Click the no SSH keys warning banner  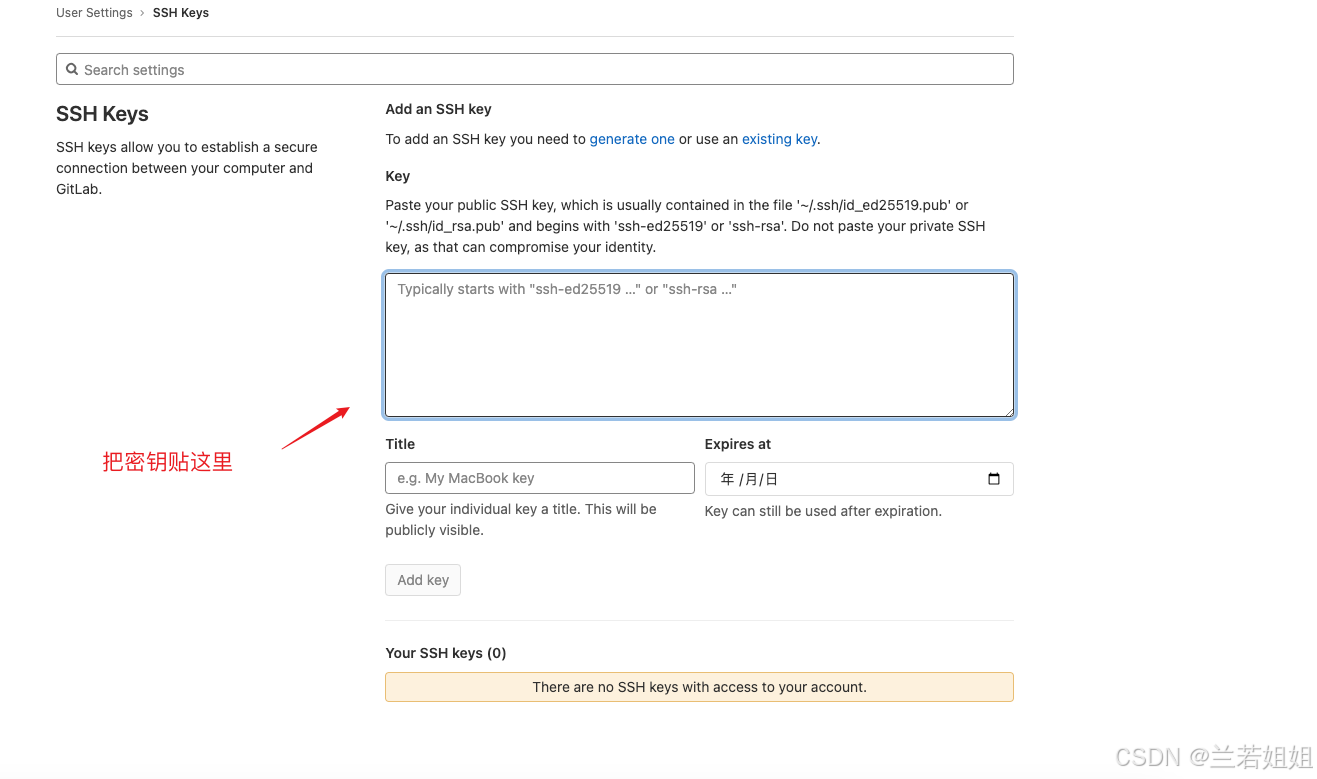coord(698,687)
